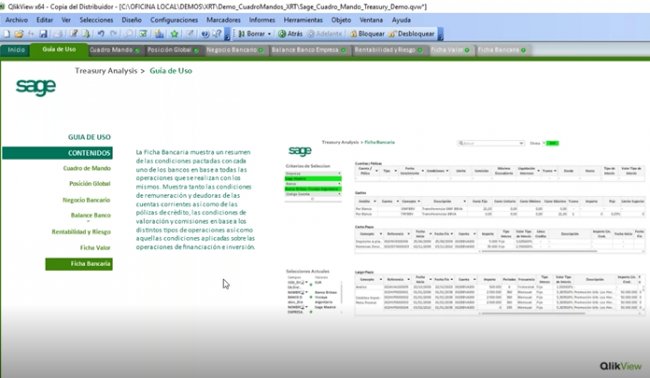Expand the navigation toolbar overflow handle

440,34
